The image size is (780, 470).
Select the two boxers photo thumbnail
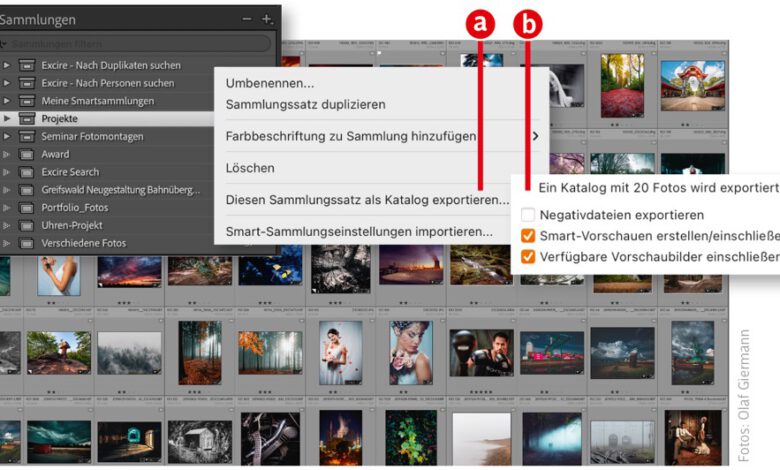coord(481,353)
